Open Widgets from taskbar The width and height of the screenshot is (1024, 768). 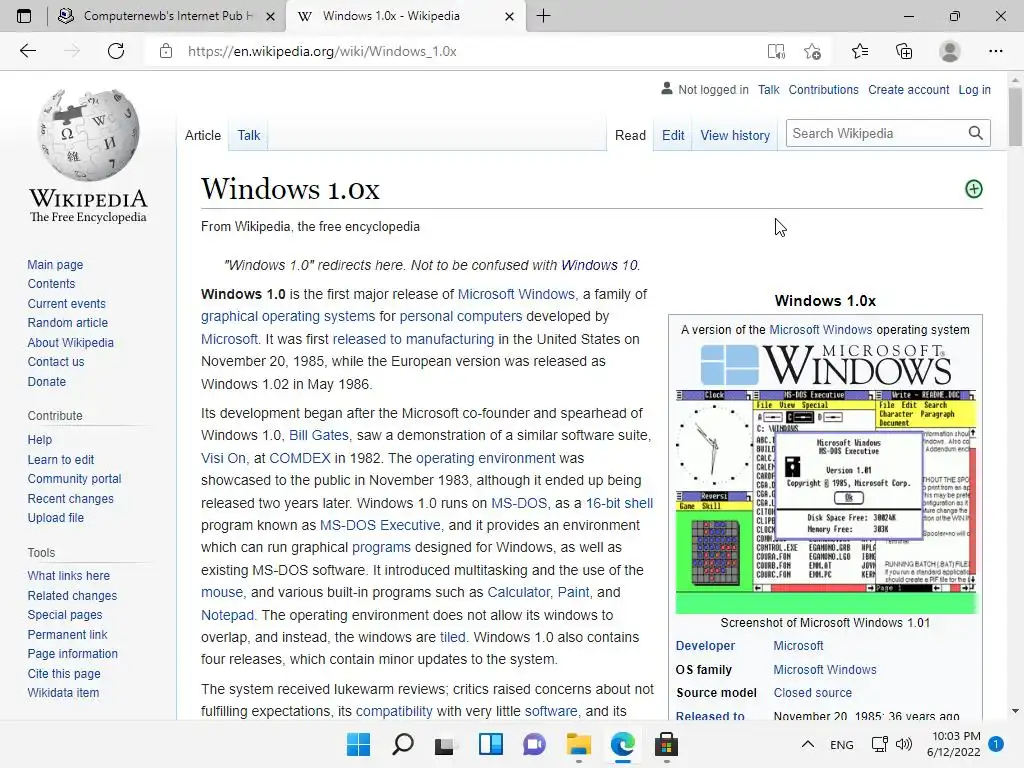[490, 744]
